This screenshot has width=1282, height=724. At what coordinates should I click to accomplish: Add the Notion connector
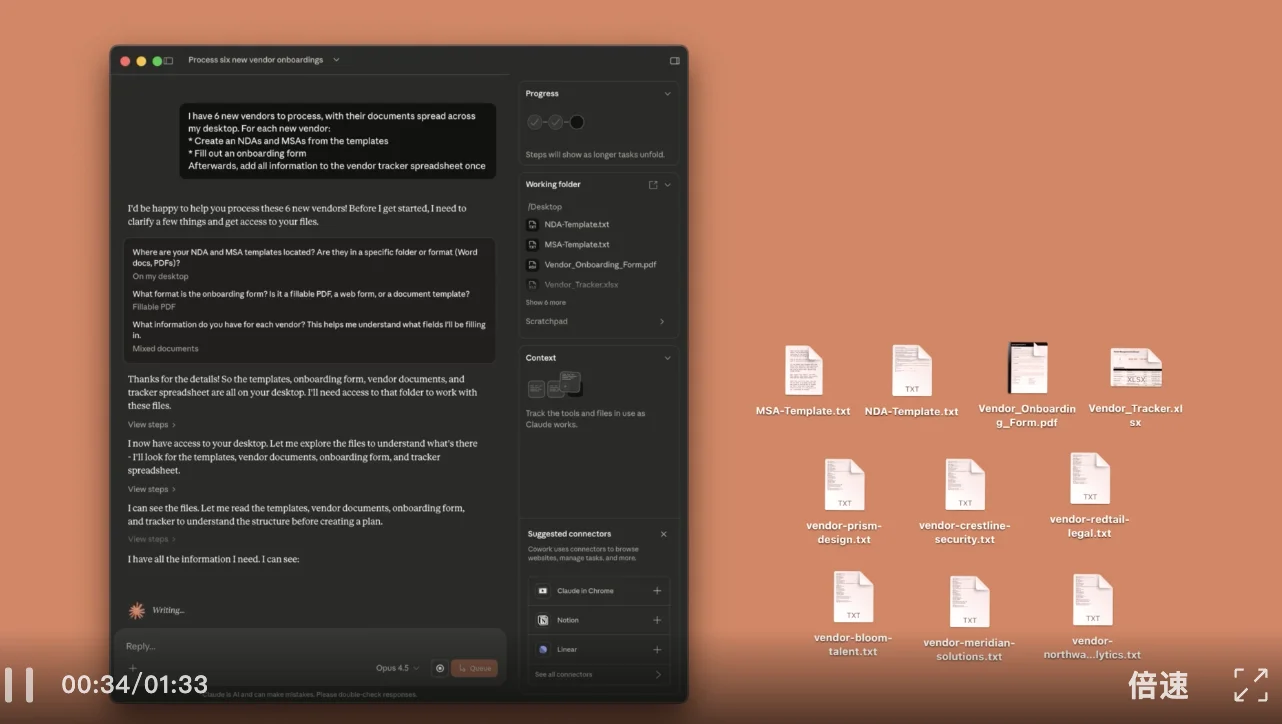pyautogui.click(x=657, y=620)
